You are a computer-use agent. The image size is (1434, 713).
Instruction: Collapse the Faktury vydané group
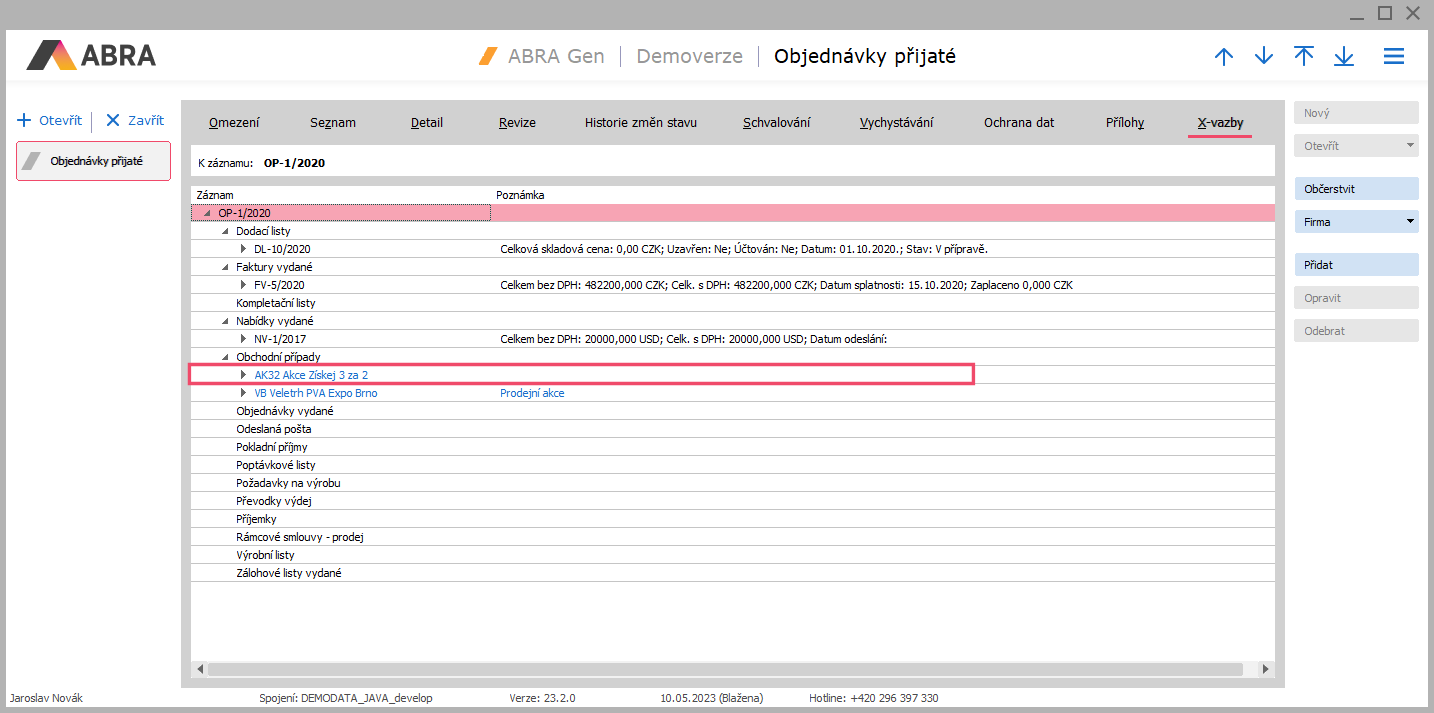coord(225,267)
